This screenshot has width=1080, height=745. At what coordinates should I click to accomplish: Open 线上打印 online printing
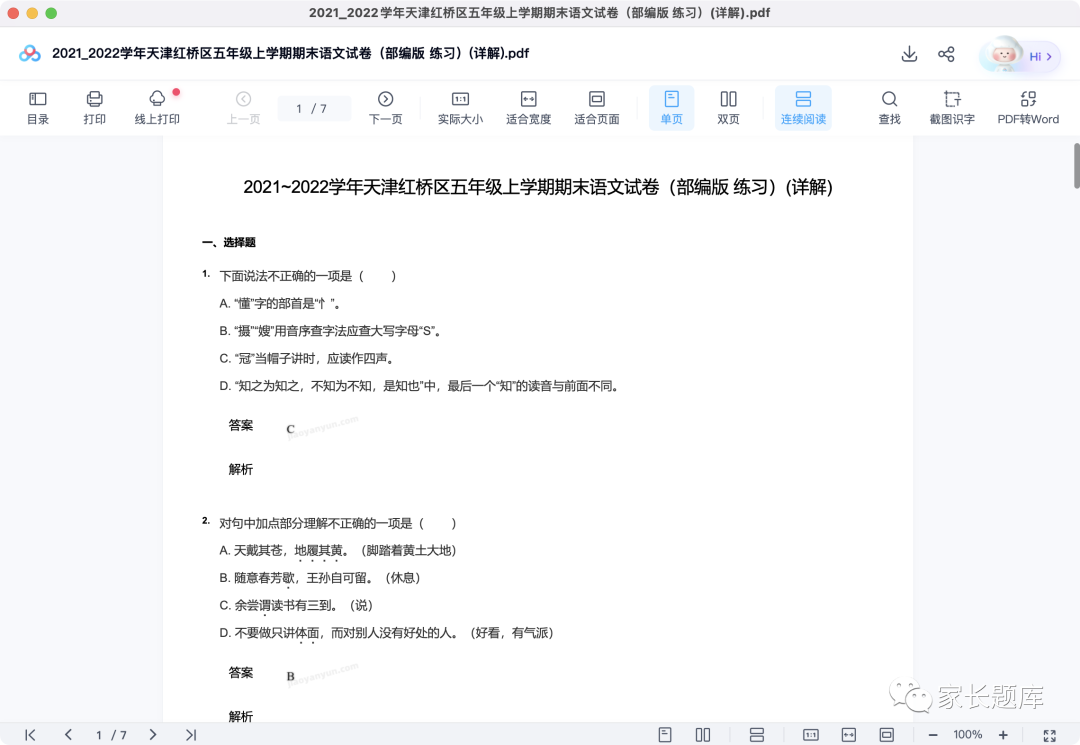pos(157,108)
